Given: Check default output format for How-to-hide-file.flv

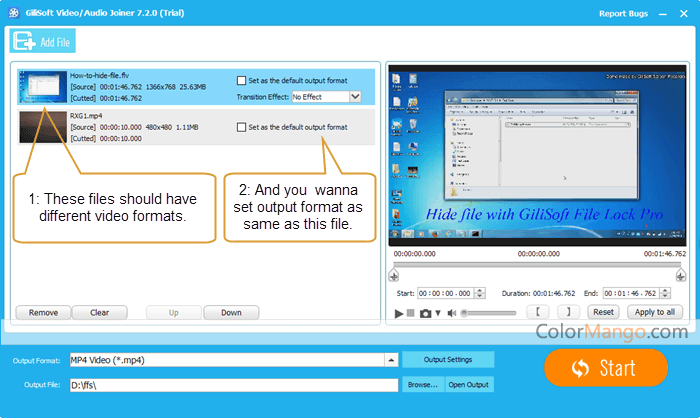Looking at the screenshot, I should click(x=241, y=80).
